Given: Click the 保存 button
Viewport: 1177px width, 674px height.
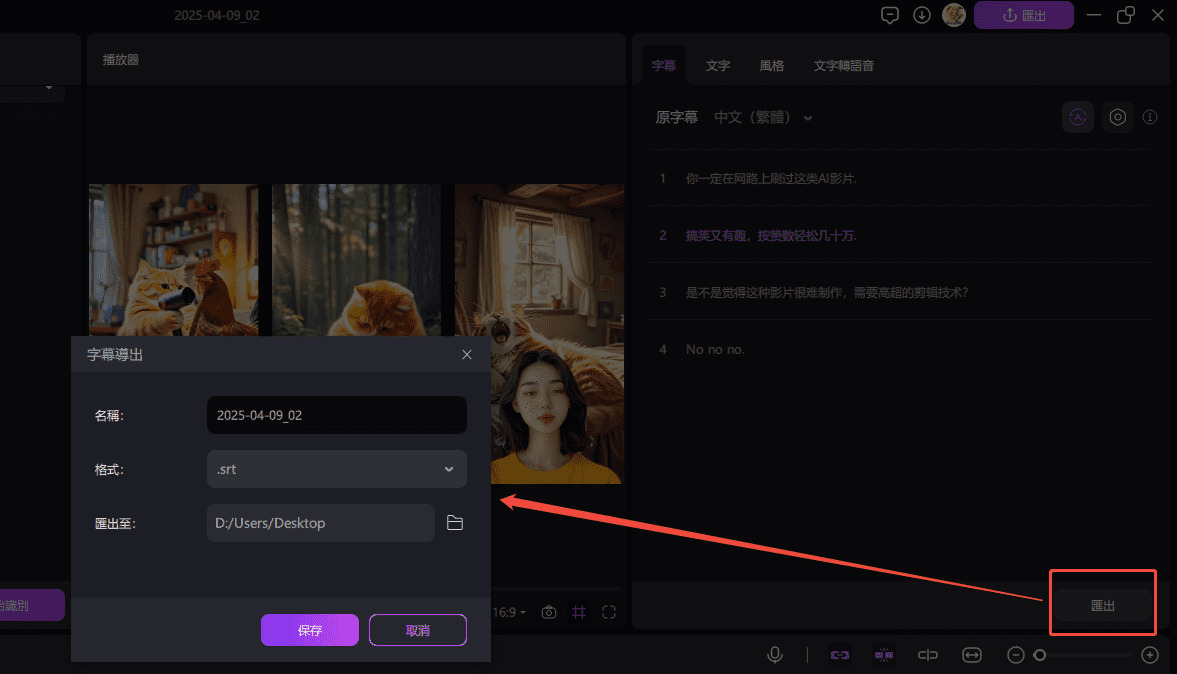Looking at the screenshot, I should point(310,630).
